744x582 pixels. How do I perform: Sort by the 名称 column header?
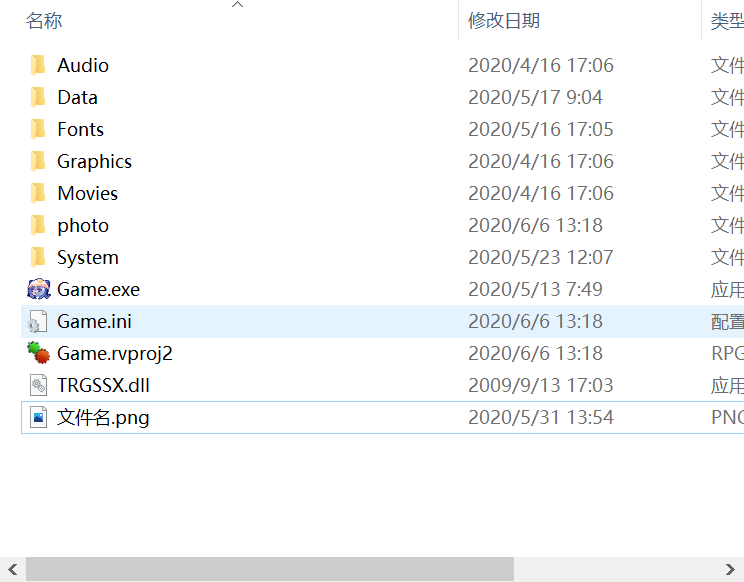44,20
